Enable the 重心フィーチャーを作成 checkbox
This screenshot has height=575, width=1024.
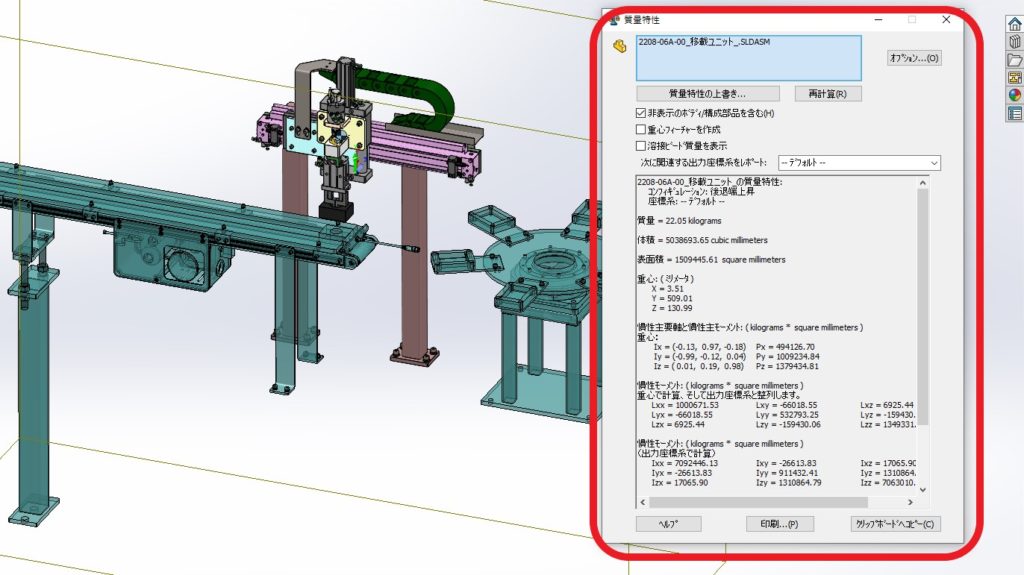tap(641, 129)
